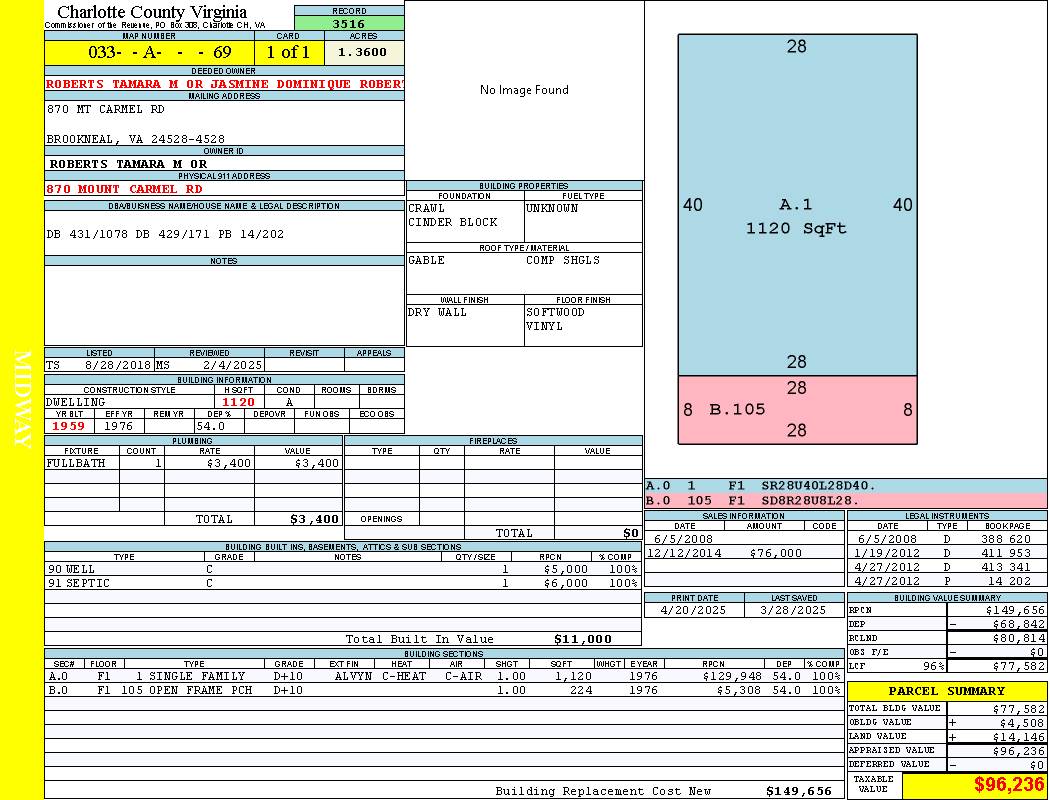The height and width of the screenshot is (800, 1050).
Task: Select OBLDG VALUE $4,508
Action: [x=1022, y=723]
